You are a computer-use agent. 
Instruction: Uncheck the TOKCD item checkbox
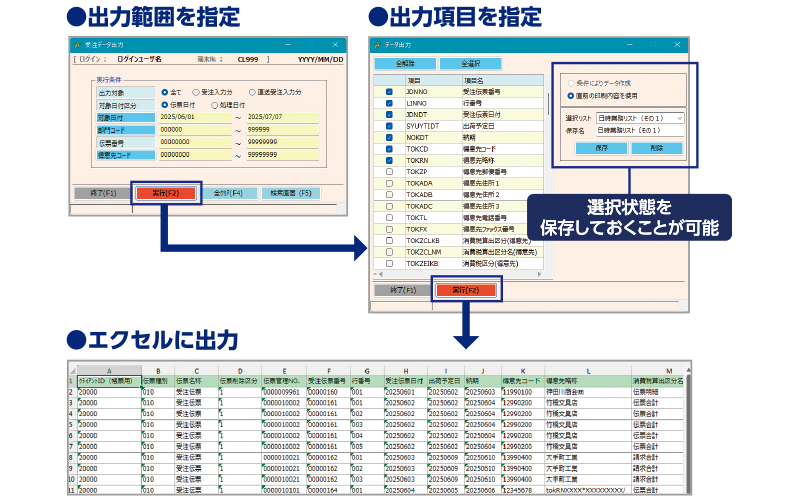tap(389, 149)
